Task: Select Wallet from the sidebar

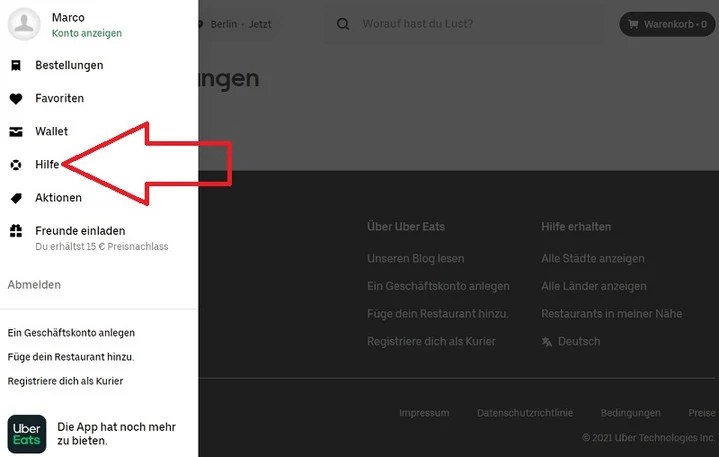Action: click(51, 132)
